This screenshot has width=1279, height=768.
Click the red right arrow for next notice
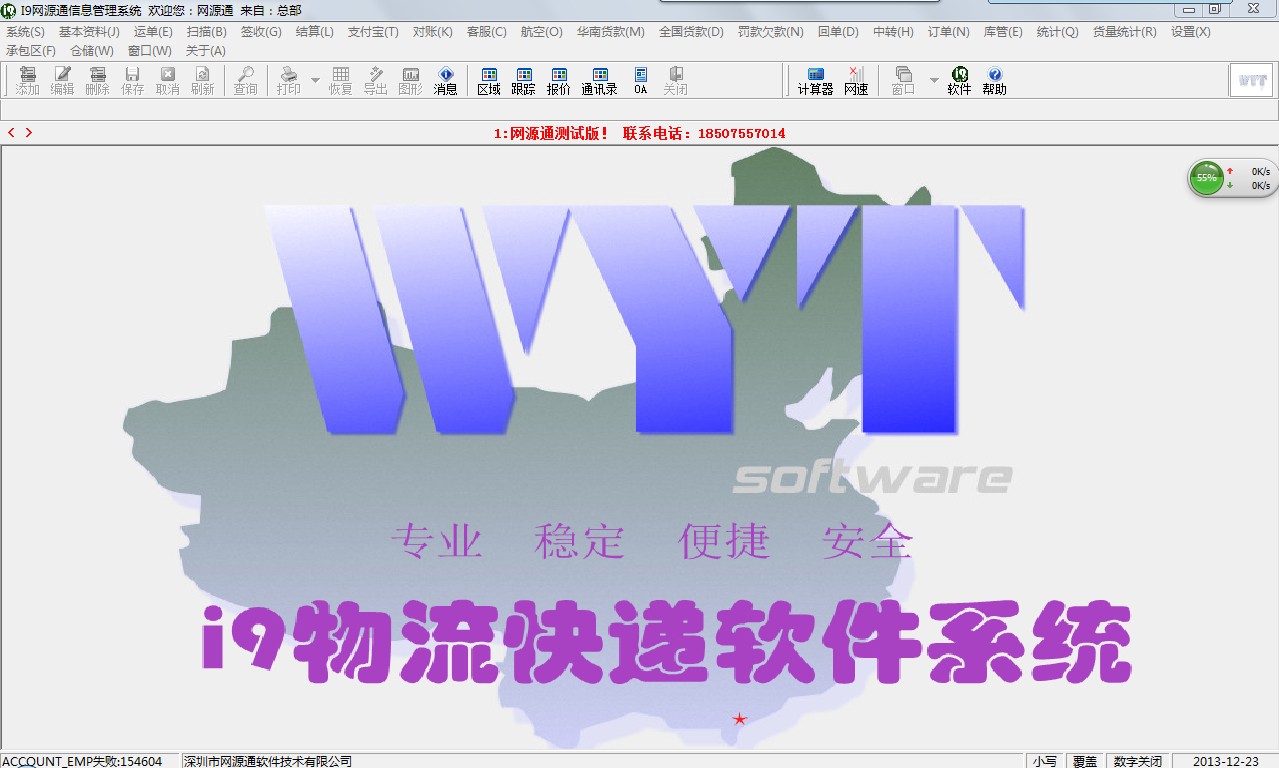pos(29,133)
